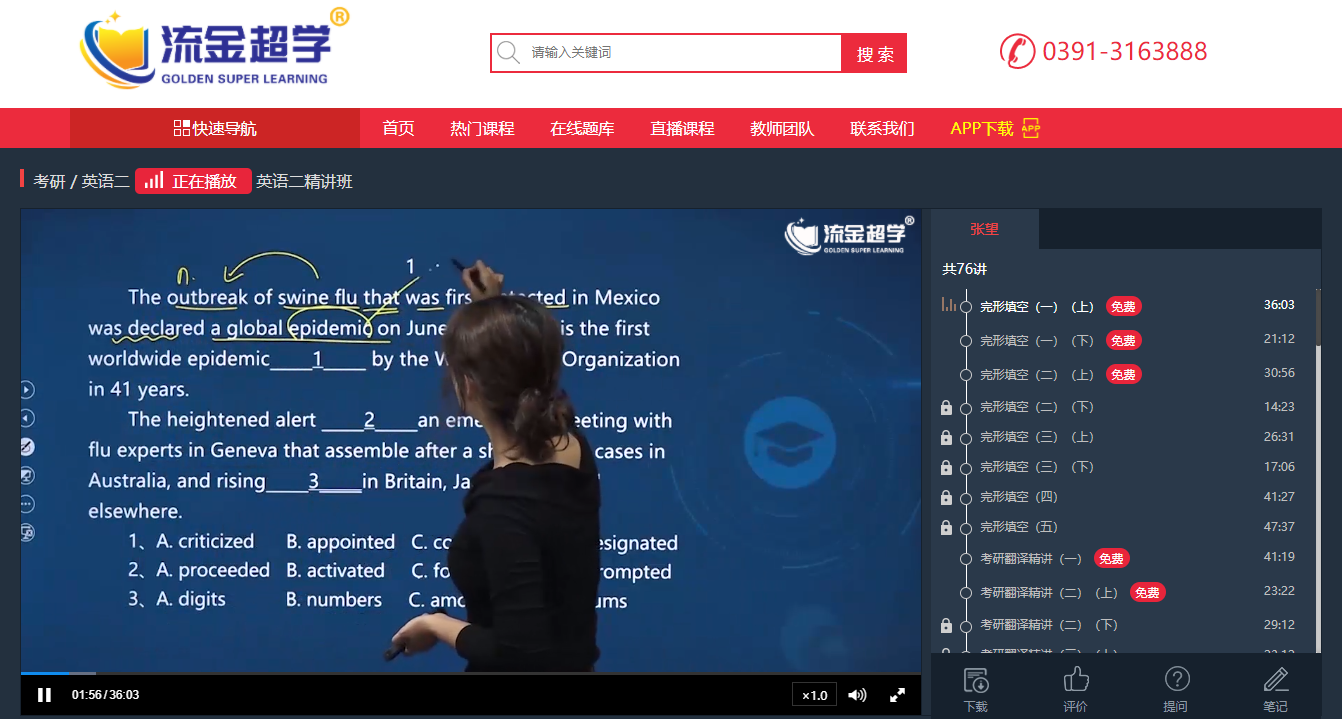Click the magnifier icon in the search box
1342x719 pixels.
click(x=510, y=52)
